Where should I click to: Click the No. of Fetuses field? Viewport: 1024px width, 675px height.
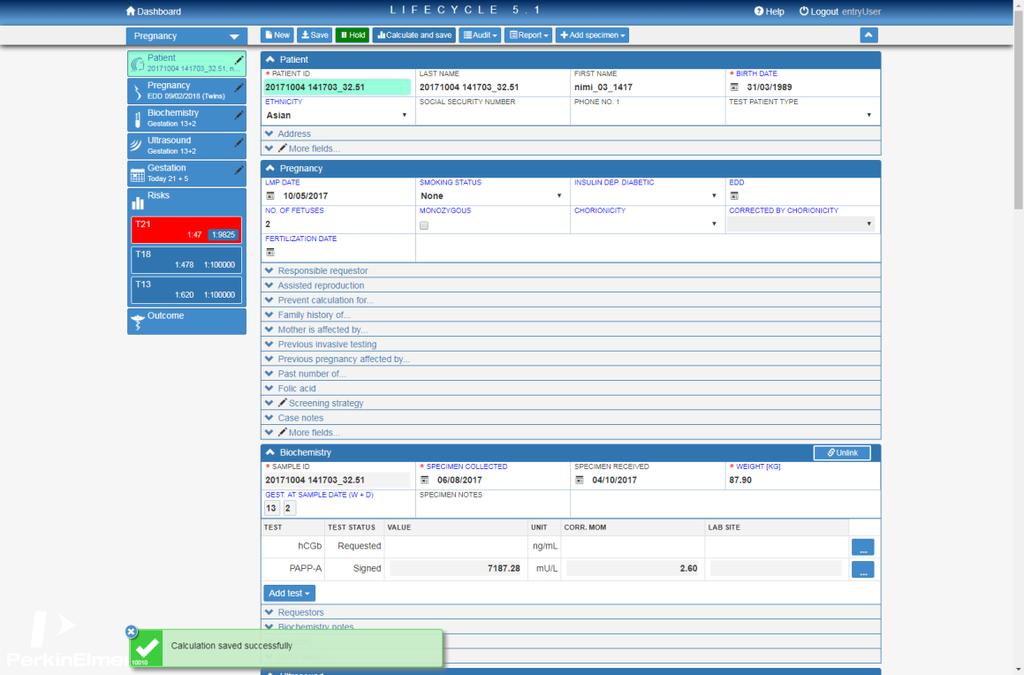tap(337, 224)
